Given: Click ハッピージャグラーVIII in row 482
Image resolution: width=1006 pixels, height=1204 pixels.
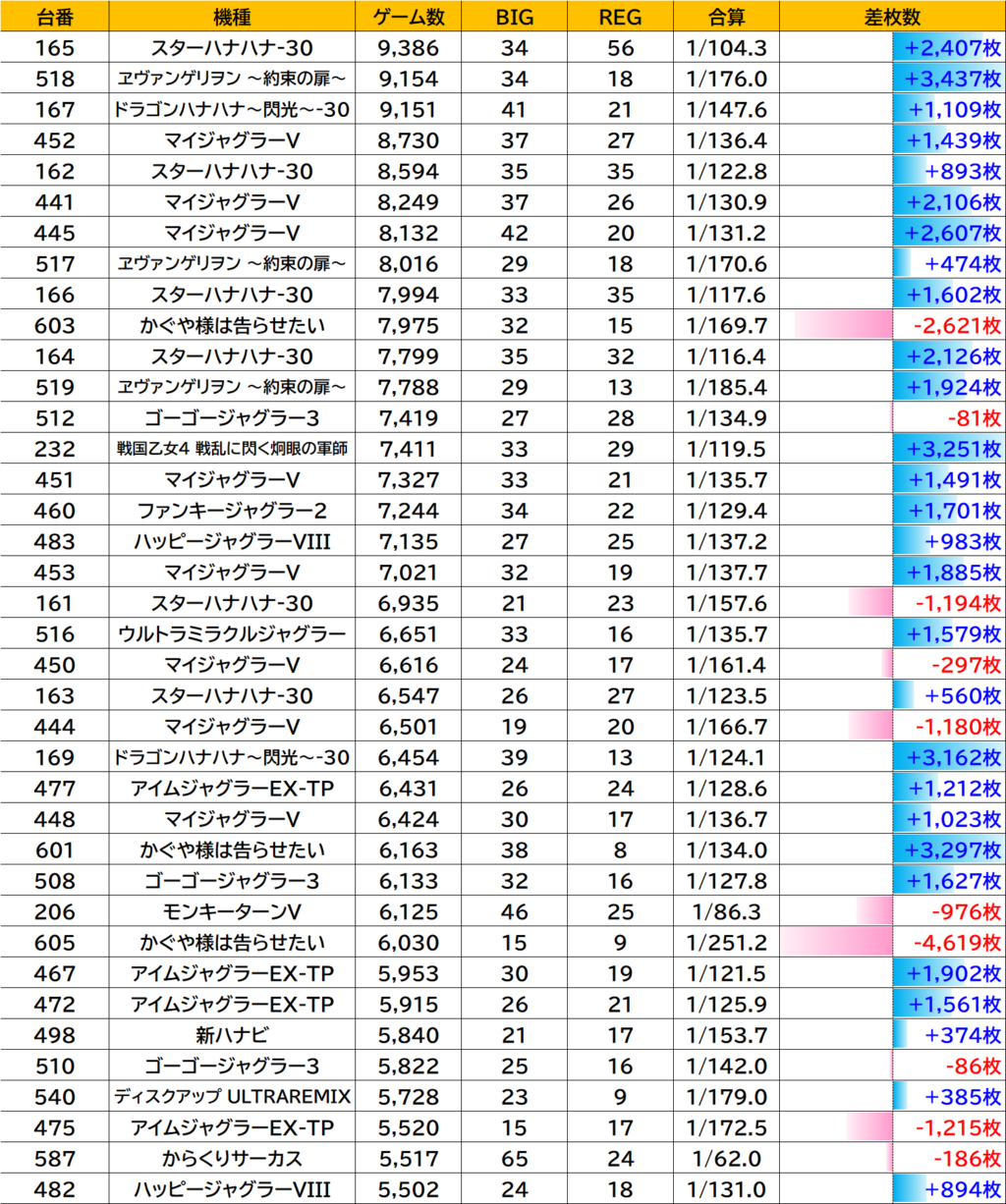Looking at the screenshot, I should (x=233, y=1188).
